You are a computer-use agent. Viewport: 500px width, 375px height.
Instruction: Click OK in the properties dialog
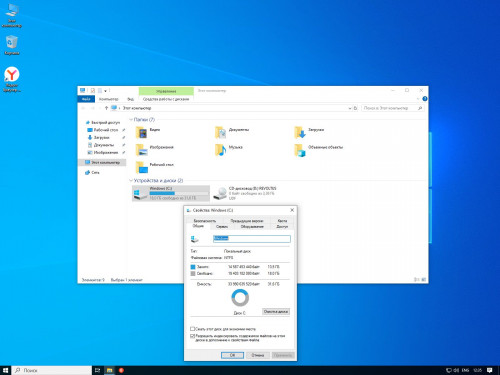tap(232, 355)
